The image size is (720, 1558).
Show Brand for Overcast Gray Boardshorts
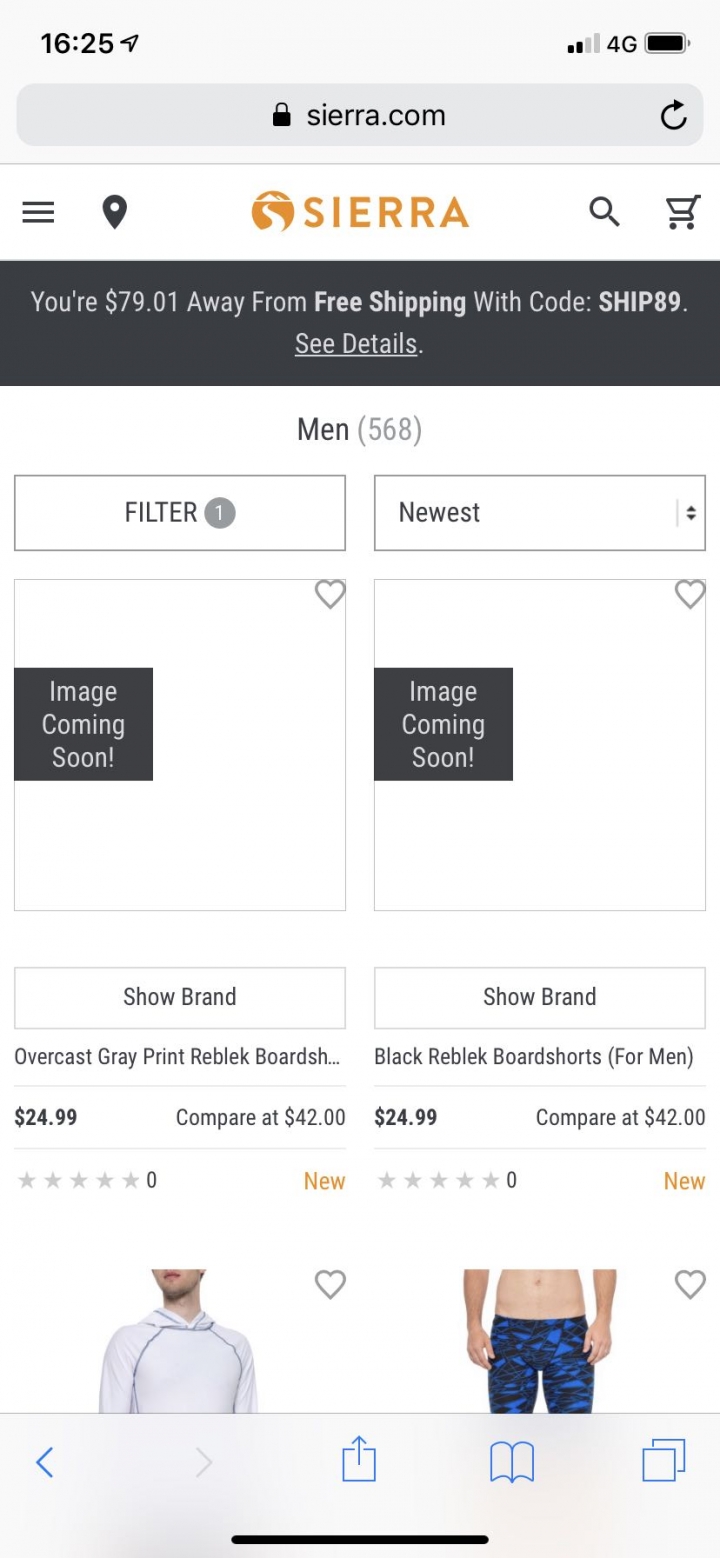(x=180, y=997)
